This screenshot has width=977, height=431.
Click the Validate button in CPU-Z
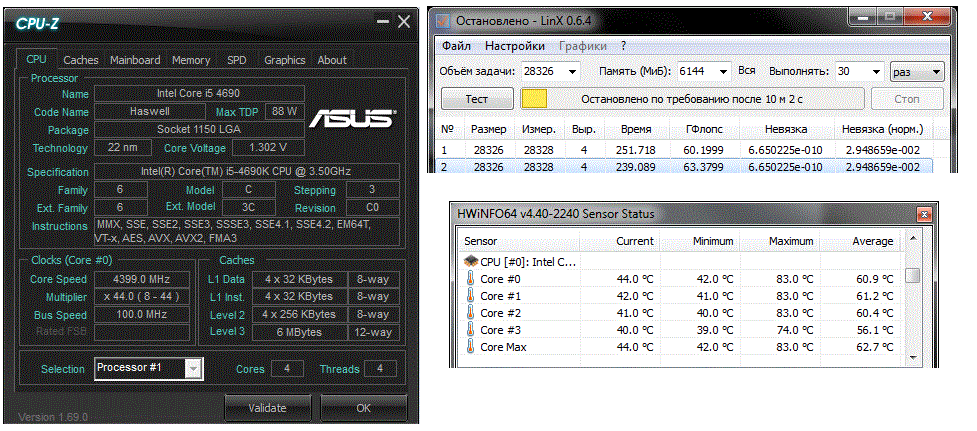267,408
